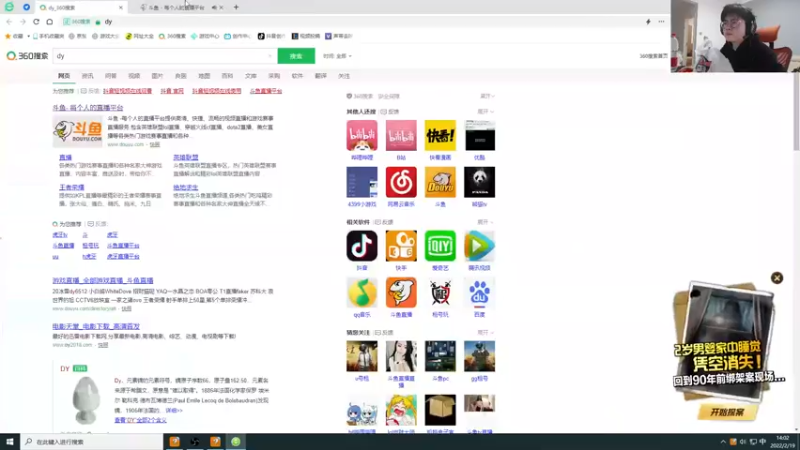
Task: Open the red NetEase Cloud Music icon
Action: (x=401, y=182)
